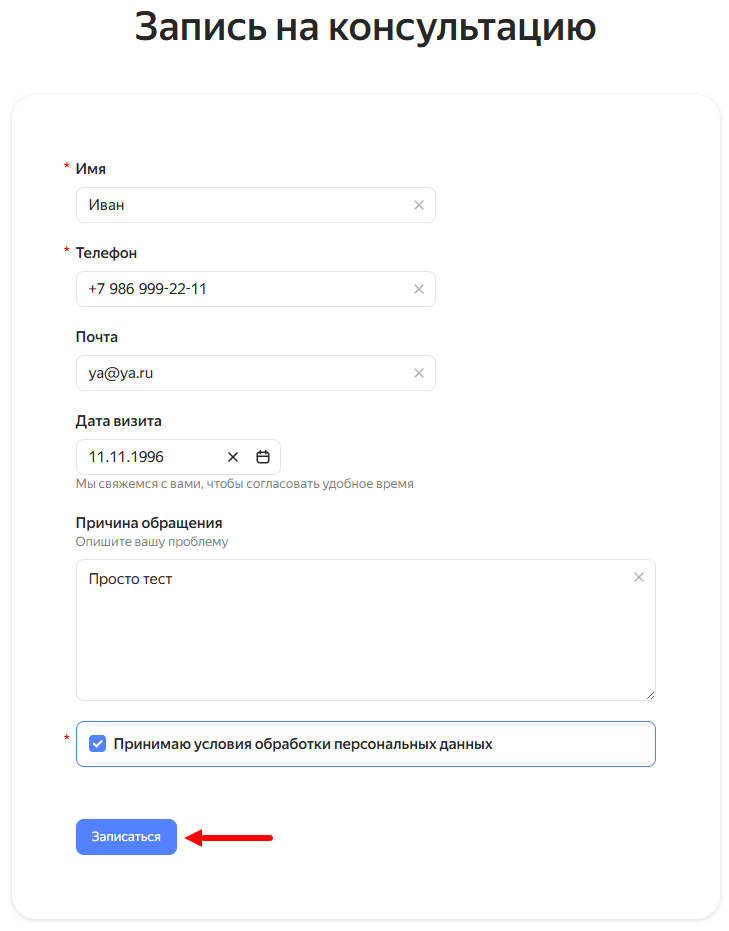Click the date input showing 11.11.1996
The height and width of the screenshot is (931, 729).
point(150,457)
